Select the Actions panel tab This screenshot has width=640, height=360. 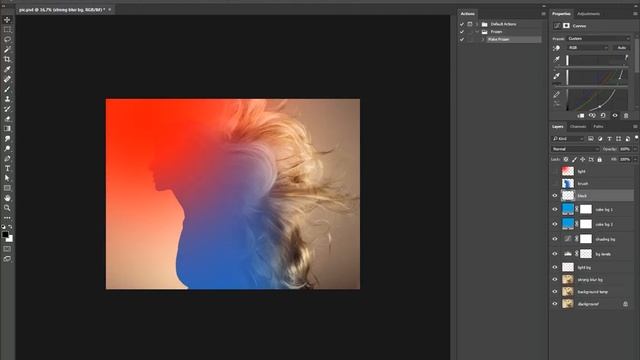pyautogui.click(x=467, y=13)
